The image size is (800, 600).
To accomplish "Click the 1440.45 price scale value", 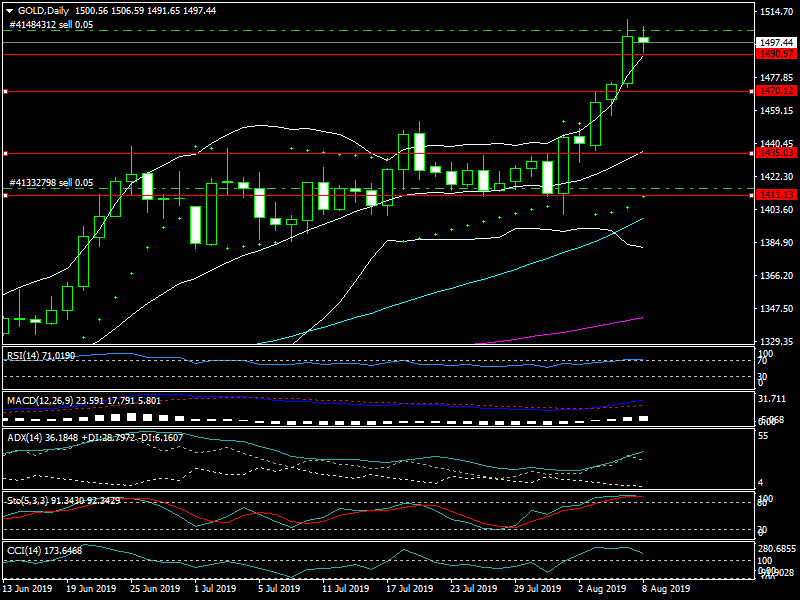I will 777,144.
